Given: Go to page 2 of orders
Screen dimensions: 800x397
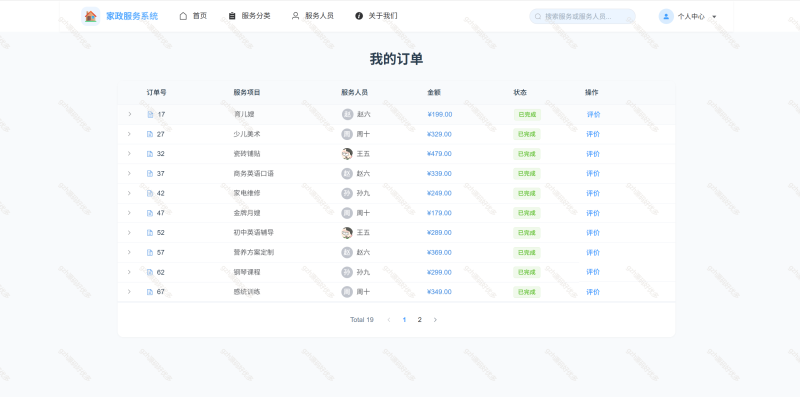Looking at the screenshot, I should pos(419,320).
